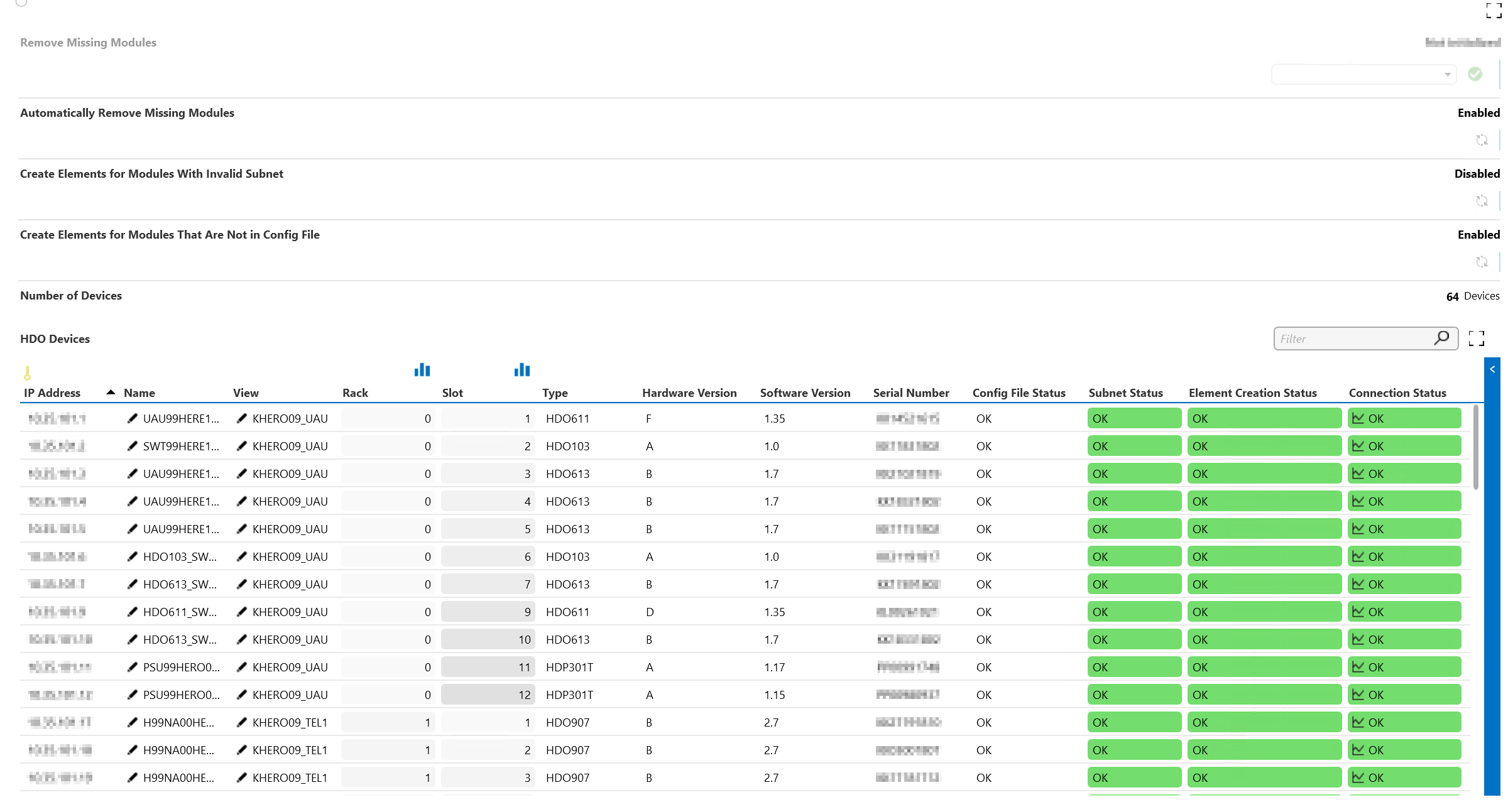The height and width of the screenshot is (812, 1508).
Task: Select the radio button at the top left corner
Action: (21, 3)
